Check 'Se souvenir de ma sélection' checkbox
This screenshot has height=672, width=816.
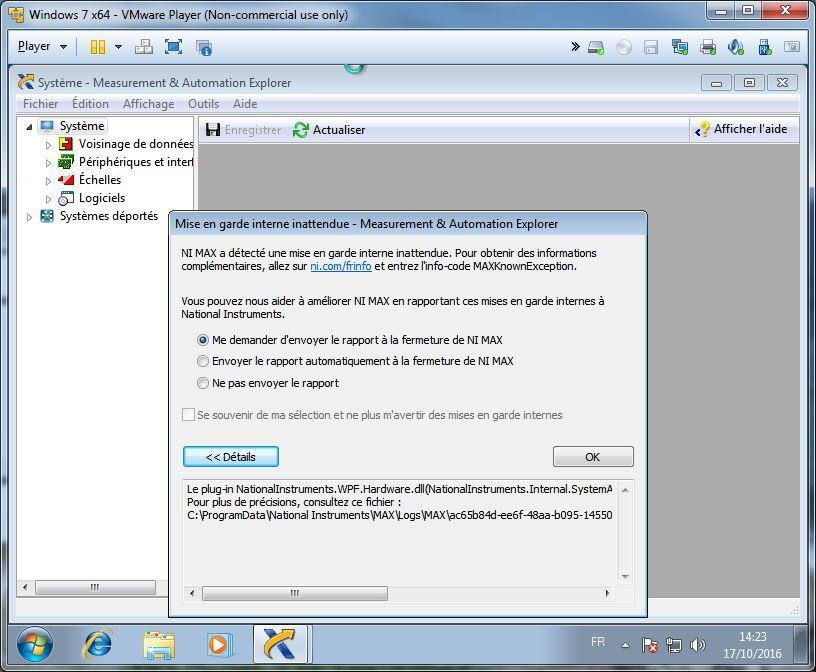click(x=188, y=415)
